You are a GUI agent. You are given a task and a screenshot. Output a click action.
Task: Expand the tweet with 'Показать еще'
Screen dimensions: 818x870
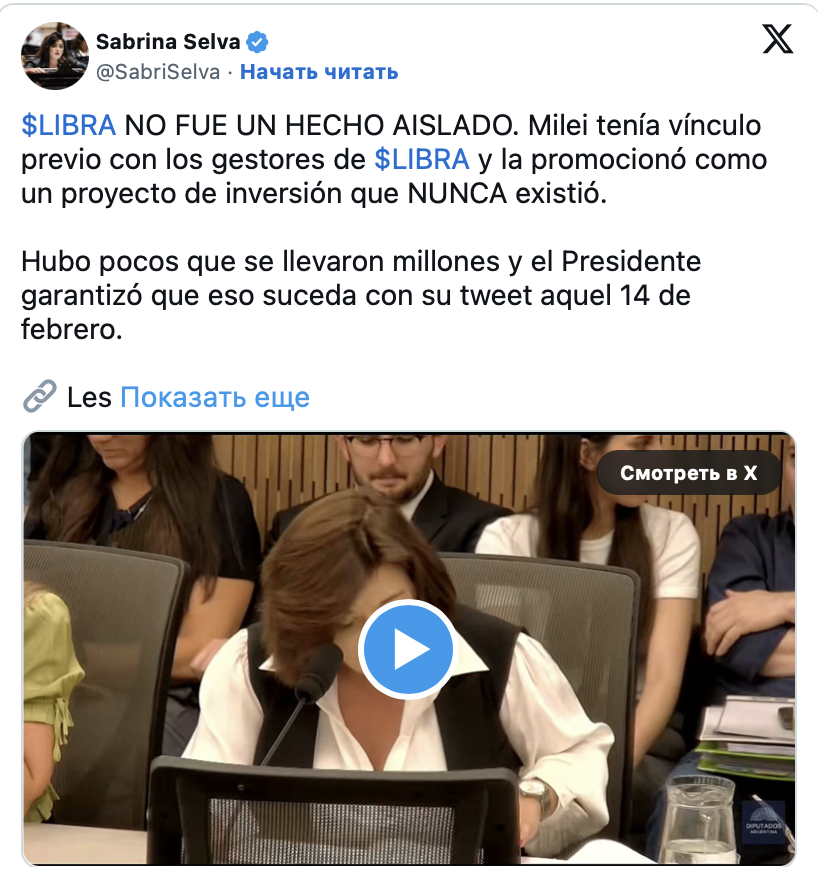[x=215, y=397]
